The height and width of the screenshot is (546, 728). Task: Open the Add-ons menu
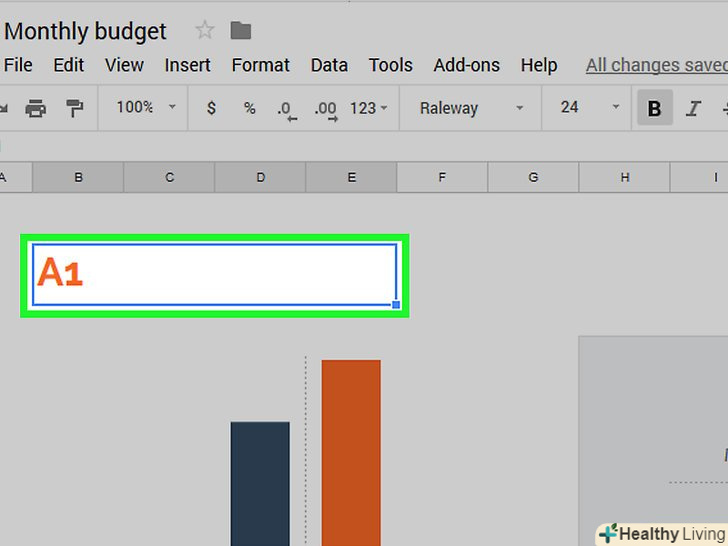pos(467,65)
